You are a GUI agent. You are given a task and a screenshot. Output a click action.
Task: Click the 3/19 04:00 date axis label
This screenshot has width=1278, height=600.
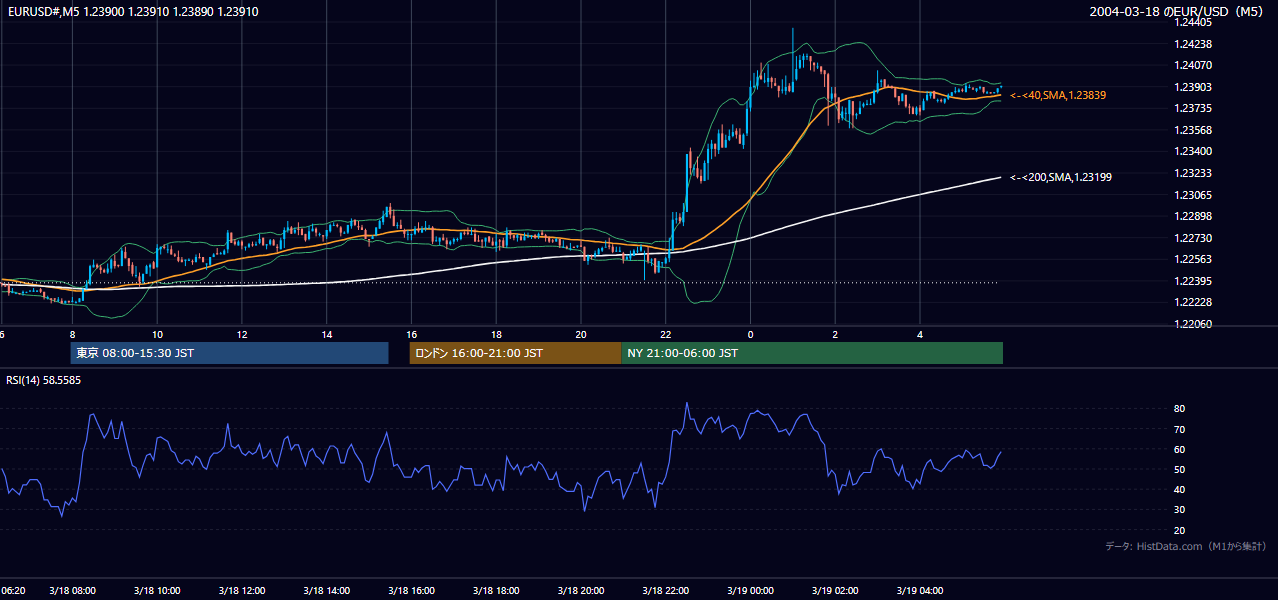point(921,591)
